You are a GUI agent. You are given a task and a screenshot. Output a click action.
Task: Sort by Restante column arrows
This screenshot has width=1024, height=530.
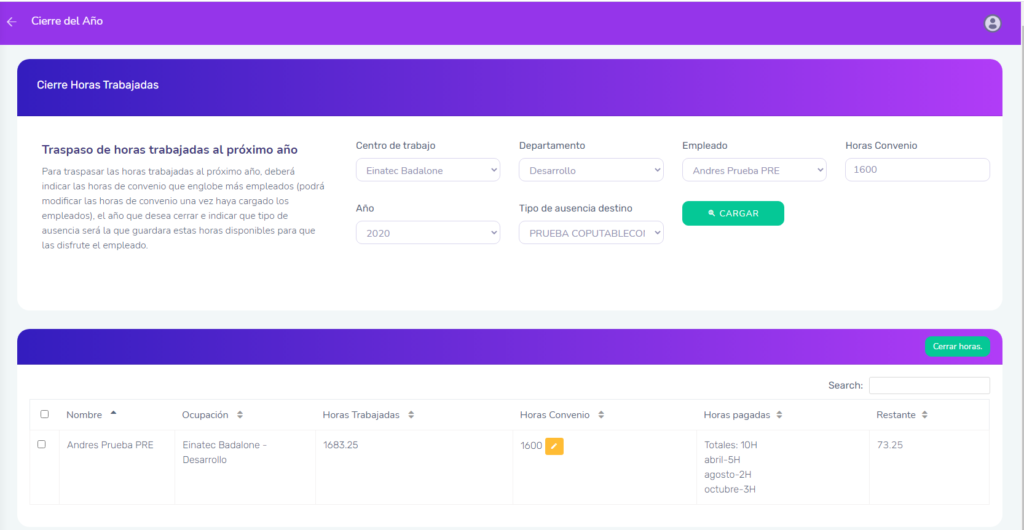tap(925, 415)
